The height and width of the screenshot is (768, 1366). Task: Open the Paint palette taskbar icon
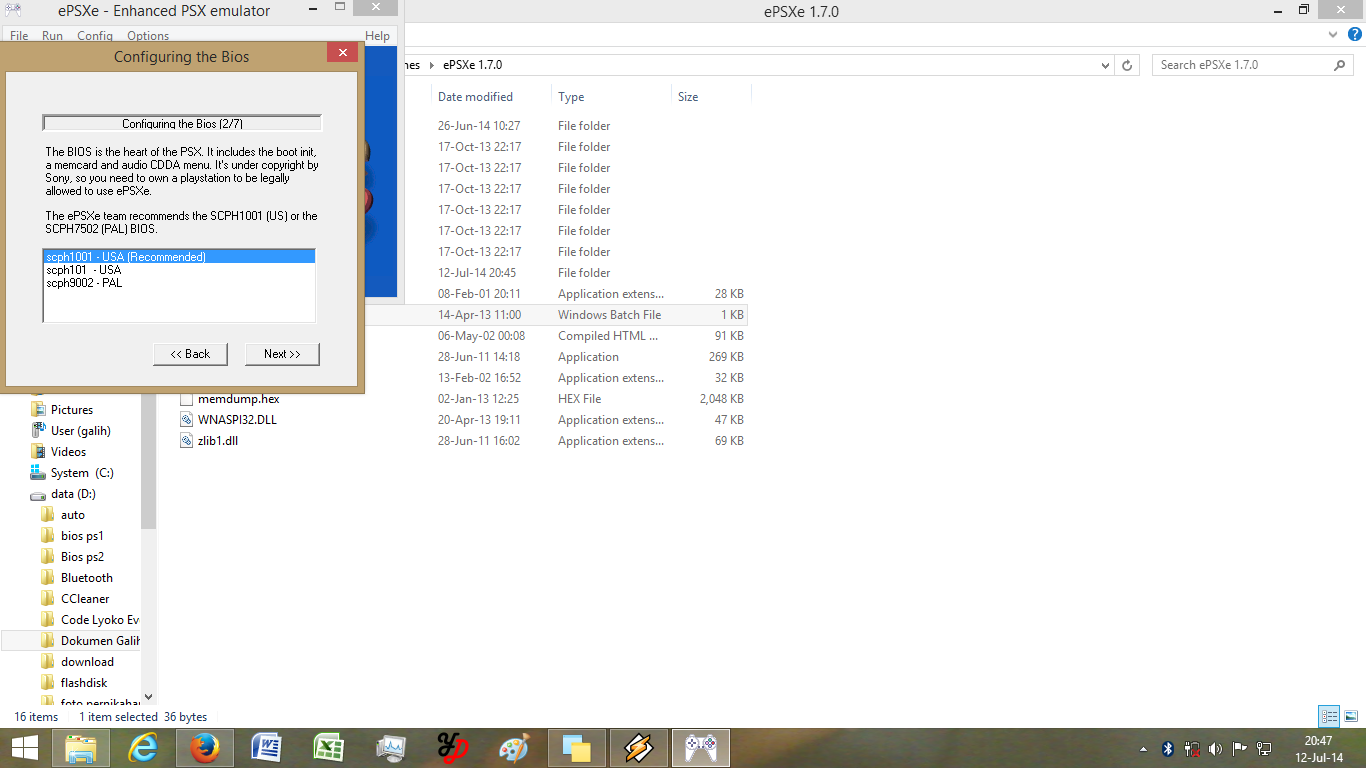[514, 748]
